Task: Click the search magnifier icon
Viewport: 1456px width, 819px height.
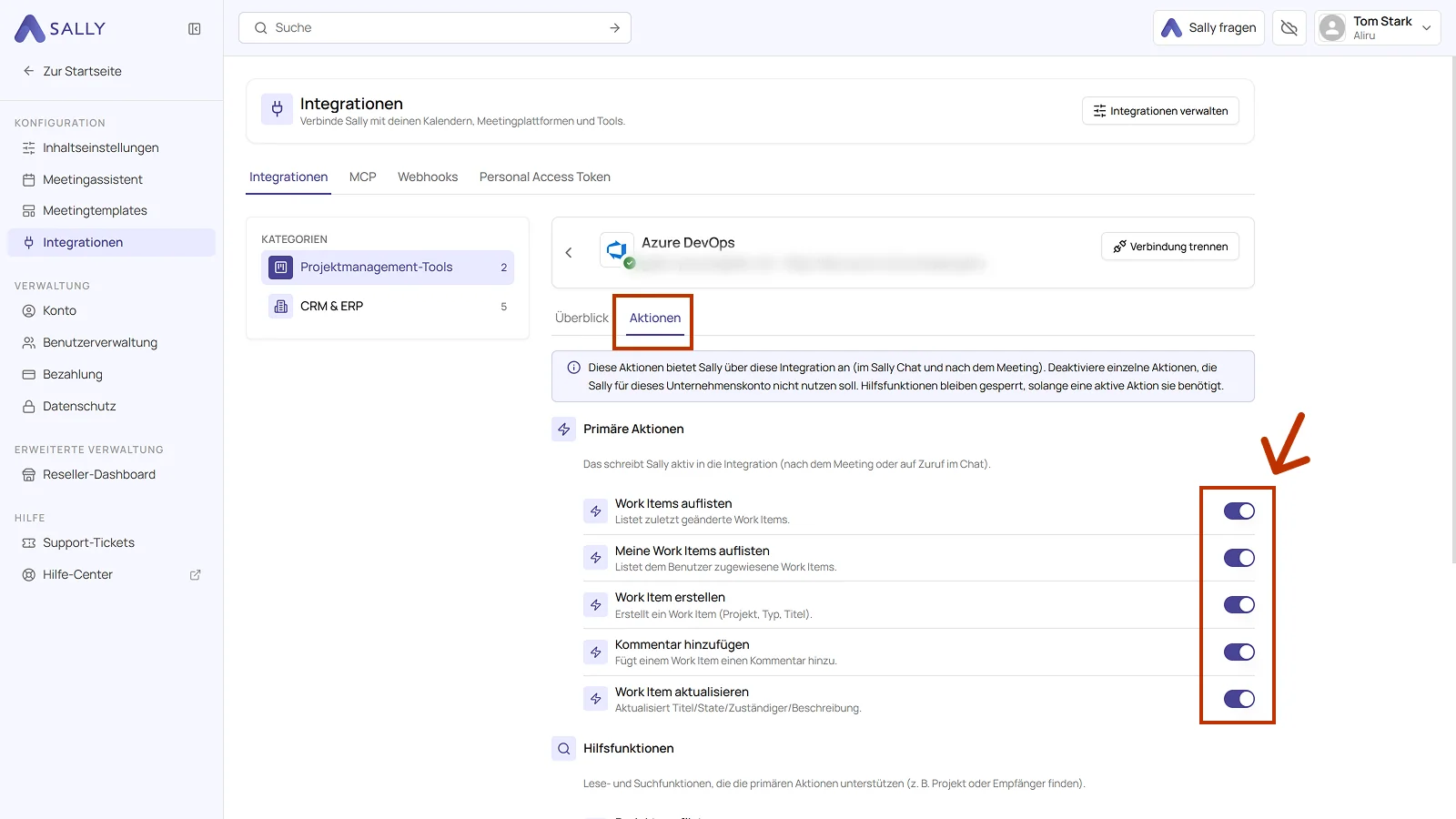Action: pos(261,28)
